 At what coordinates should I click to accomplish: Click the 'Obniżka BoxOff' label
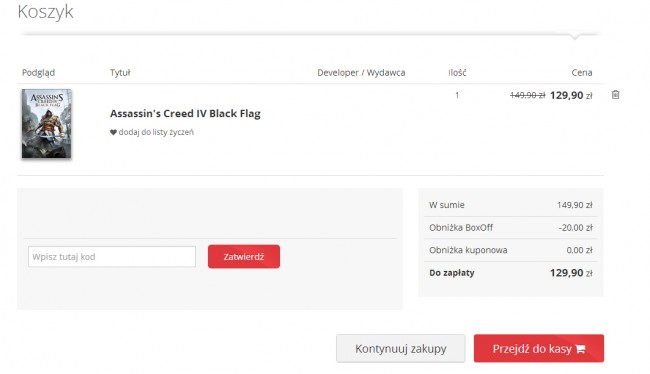[x=461, y=228]
